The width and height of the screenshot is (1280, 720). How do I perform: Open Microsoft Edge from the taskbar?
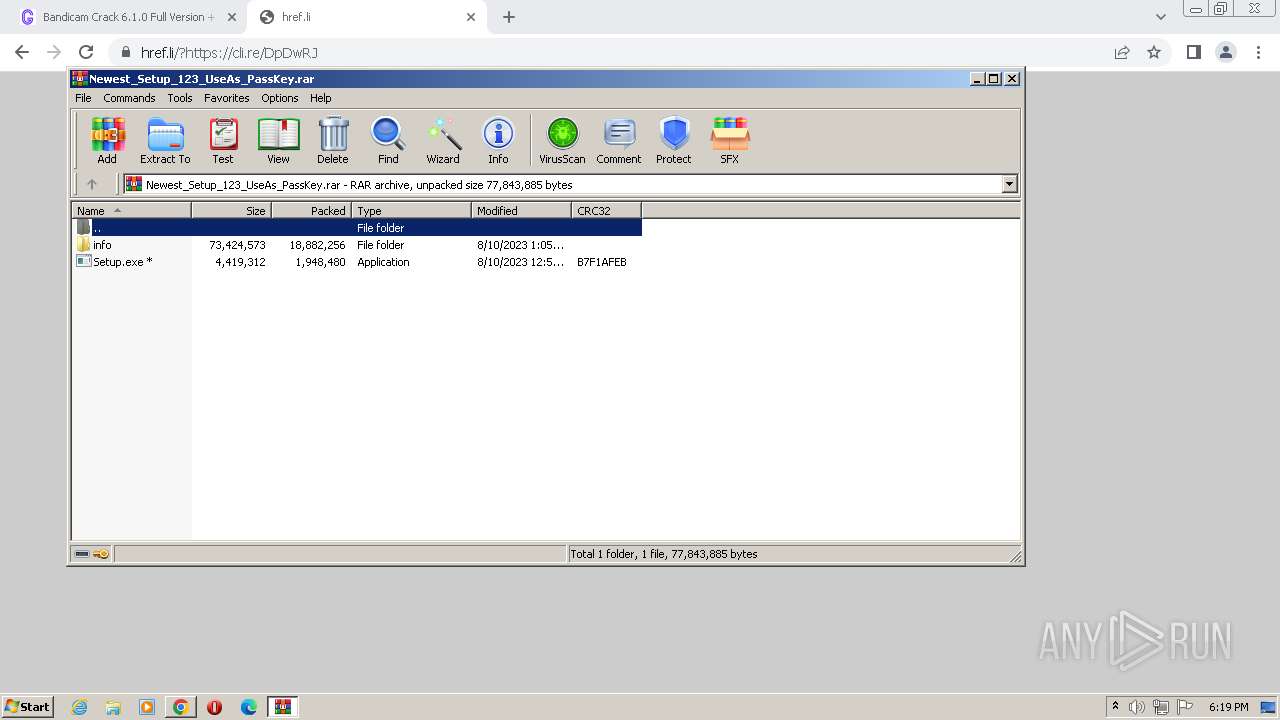249,707
